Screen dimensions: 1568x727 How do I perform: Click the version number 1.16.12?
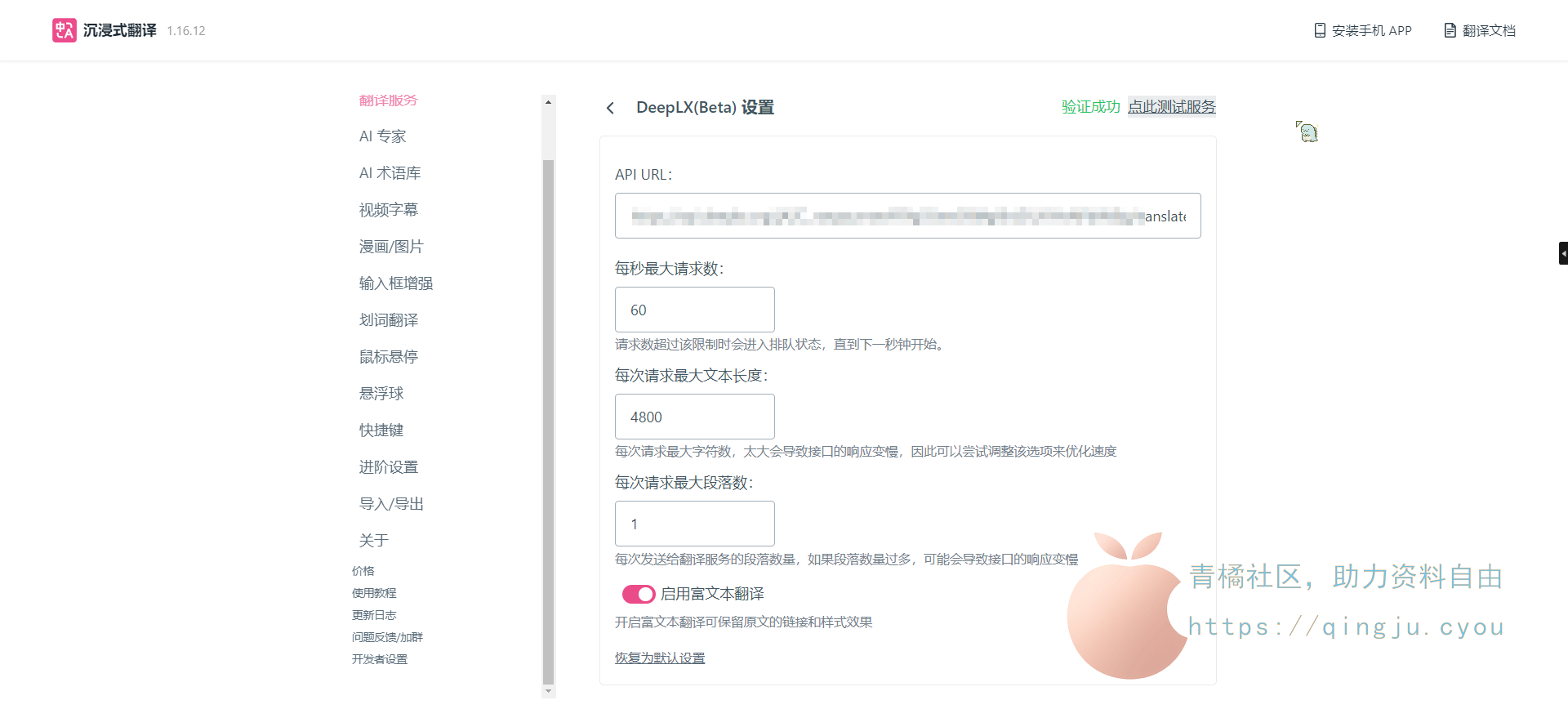click(186, 31)
